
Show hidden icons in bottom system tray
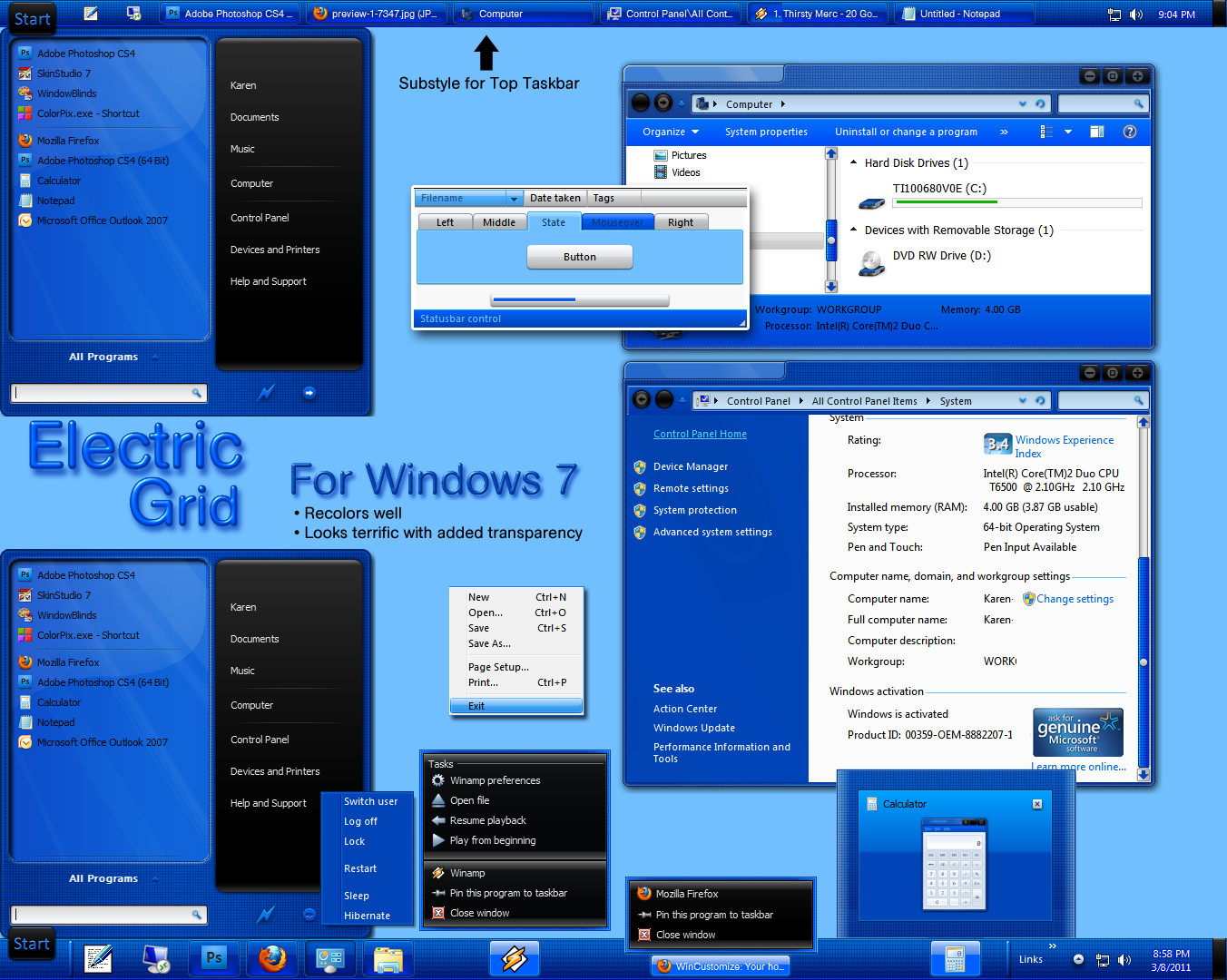(1078, 959)
